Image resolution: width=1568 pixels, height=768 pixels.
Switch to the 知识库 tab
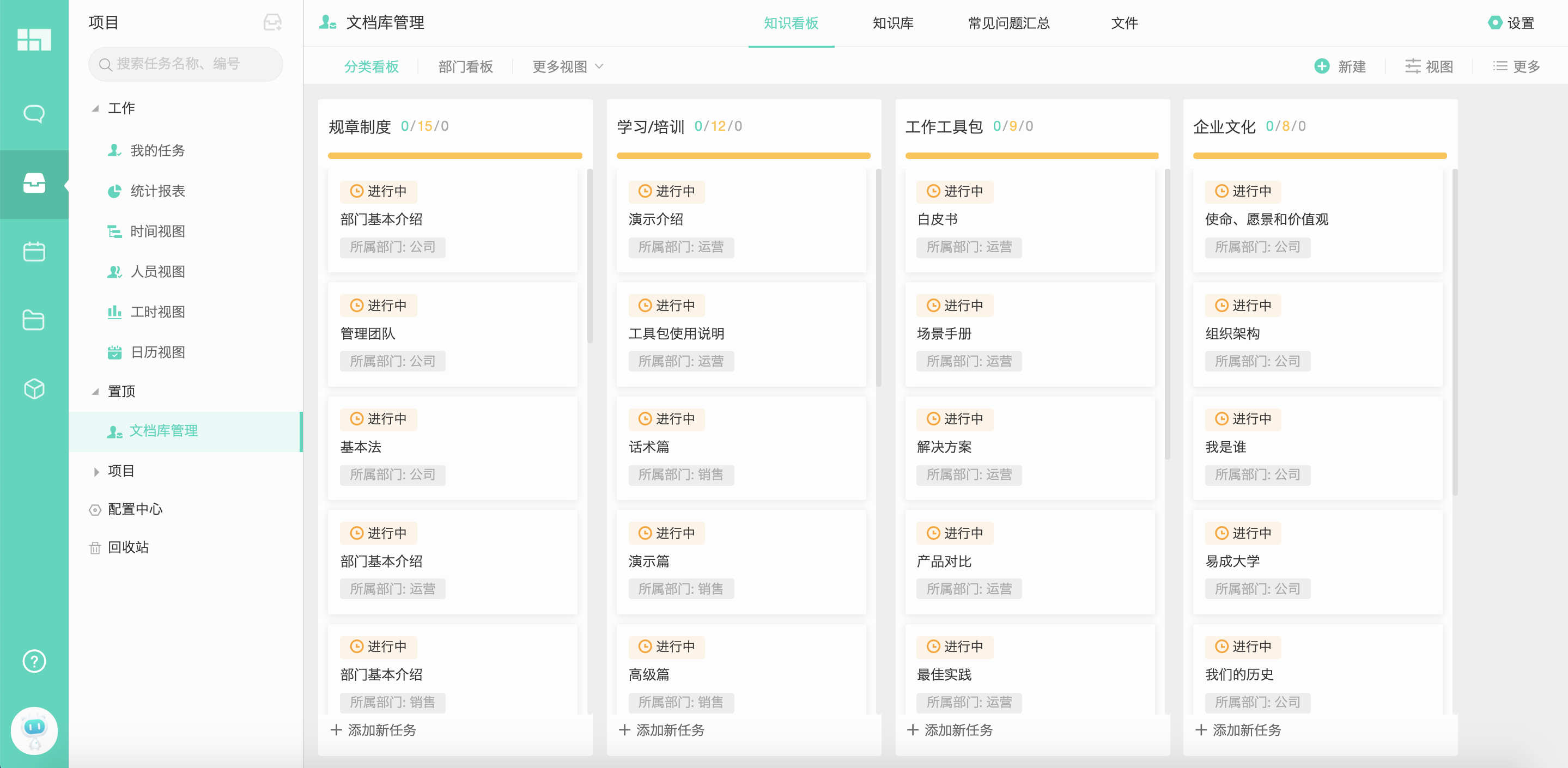pos(892,23)
